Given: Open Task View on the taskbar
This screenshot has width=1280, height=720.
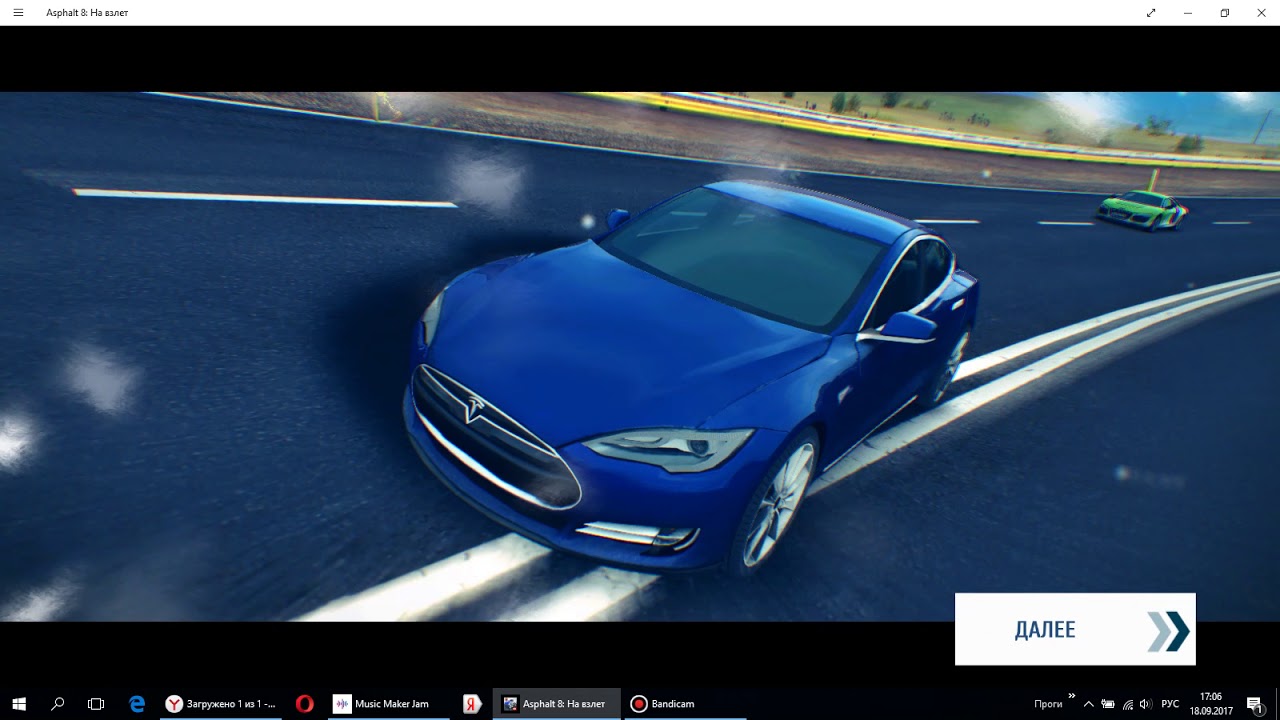Looking at the screenshot, I should click(96, 704).
